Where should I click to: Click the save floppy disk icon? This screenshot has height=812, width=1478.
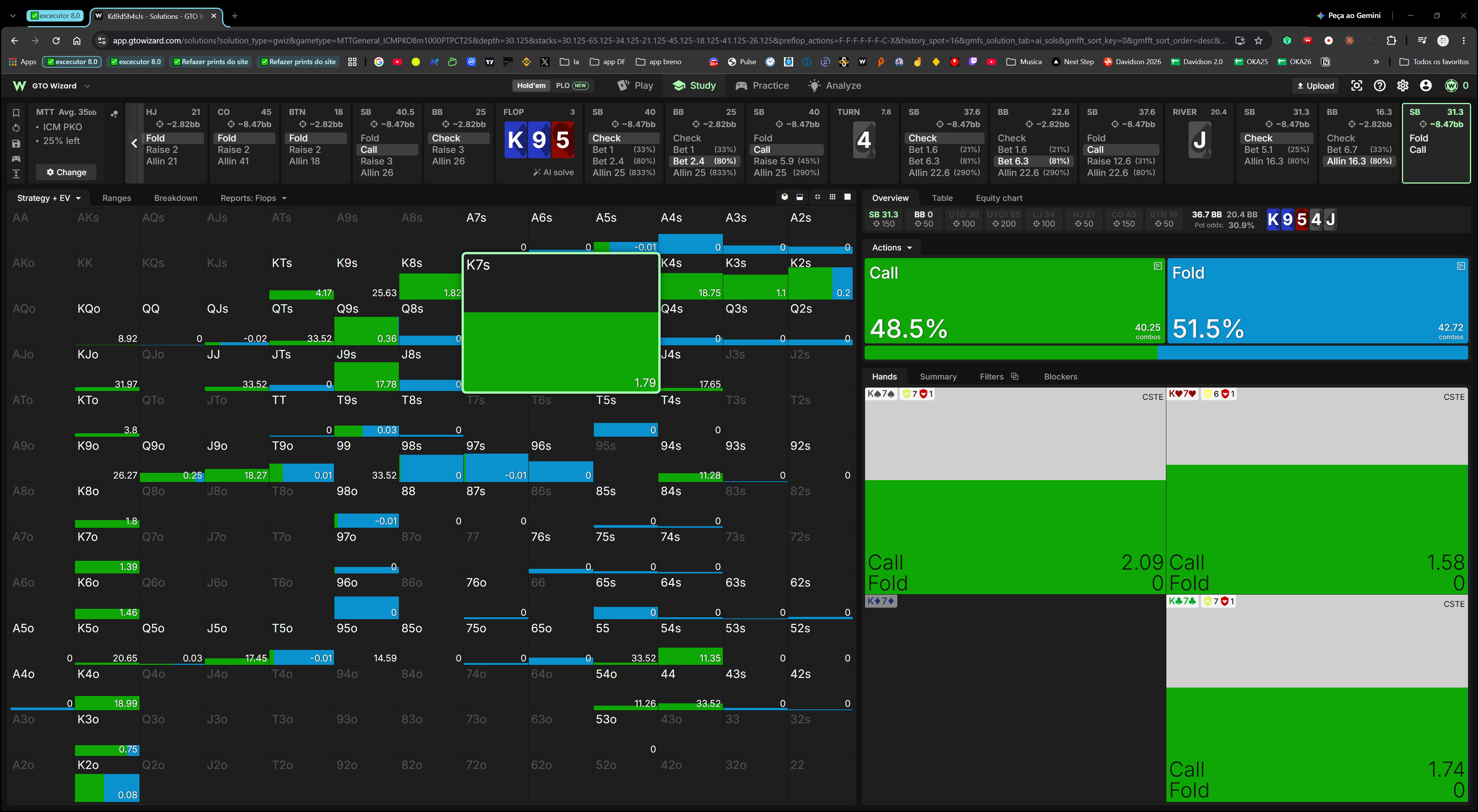(16, 143)
